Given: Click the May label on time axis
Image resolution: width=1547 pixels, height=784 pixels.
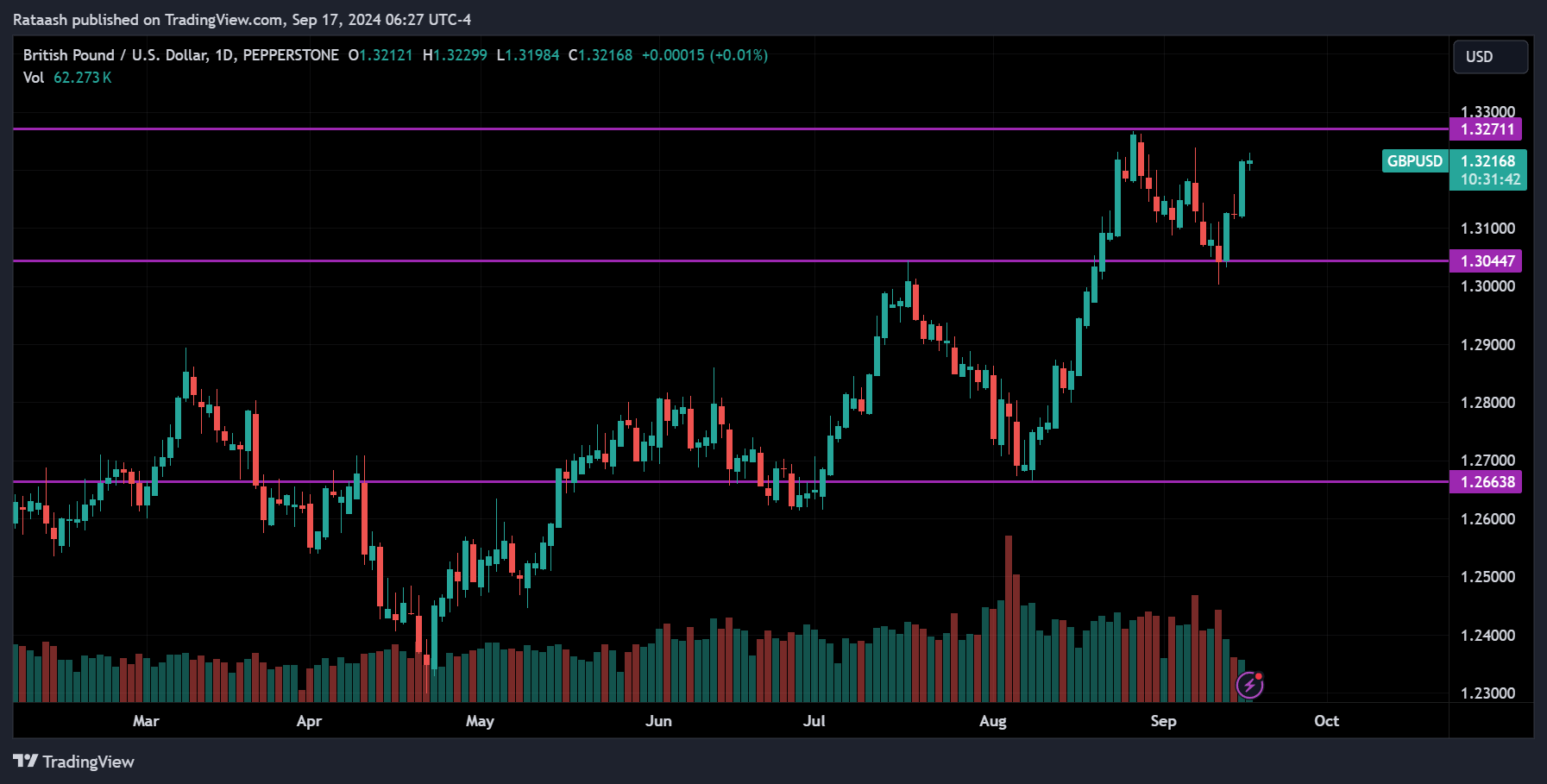Looking at the screenshot, I should coord(480,721).
